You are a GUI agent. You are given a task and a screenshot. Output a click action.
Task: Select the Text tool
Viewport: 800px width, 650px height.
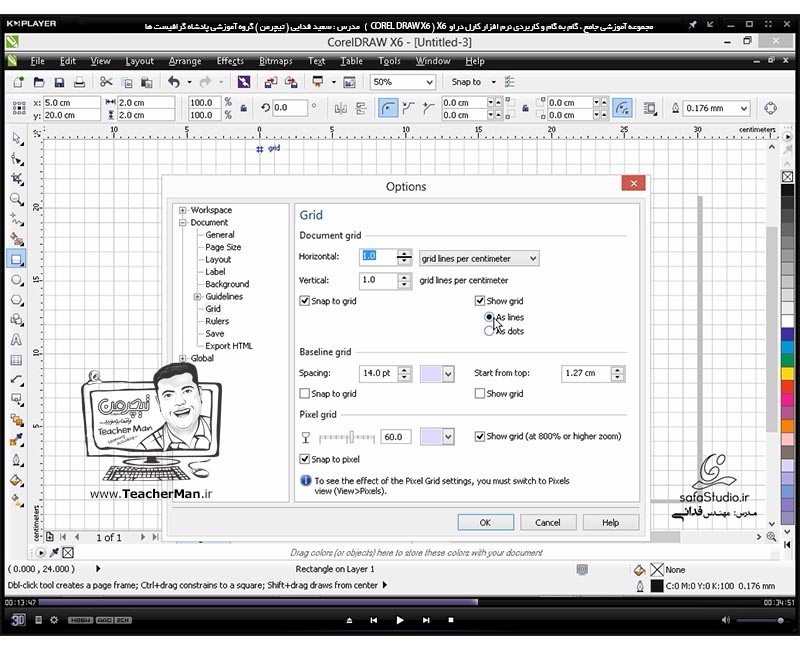[17, 340]
